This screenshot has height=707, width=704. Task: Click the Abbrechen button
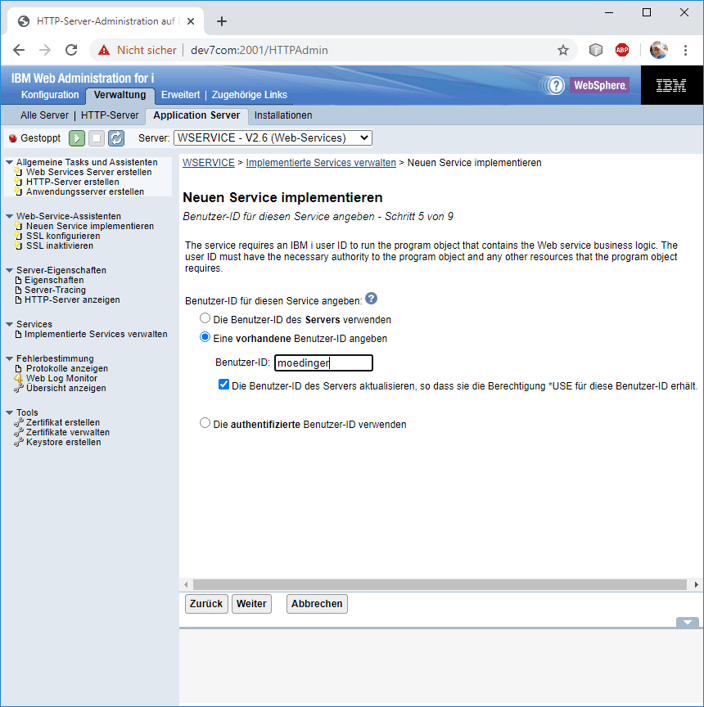tap(317, 604)
